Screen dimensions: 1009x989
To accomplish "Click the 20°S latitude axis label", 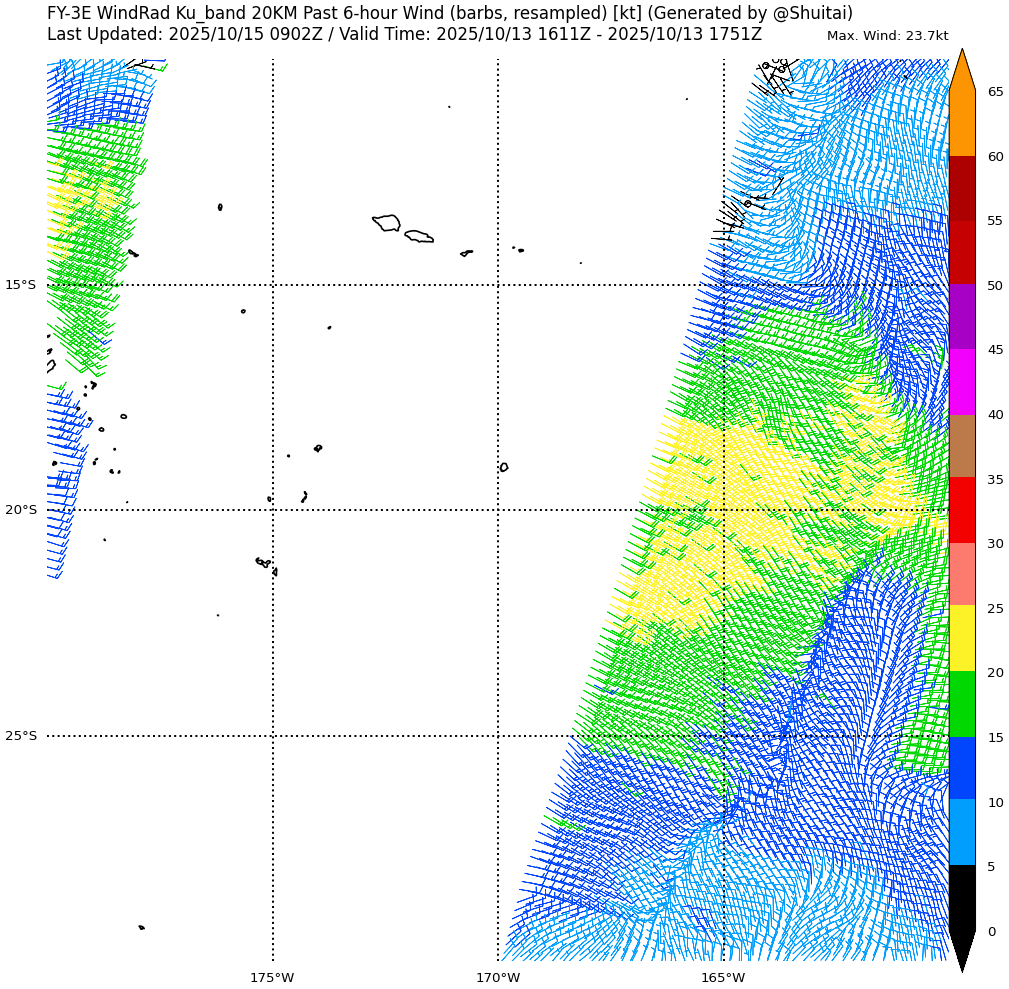I will 20,510.
